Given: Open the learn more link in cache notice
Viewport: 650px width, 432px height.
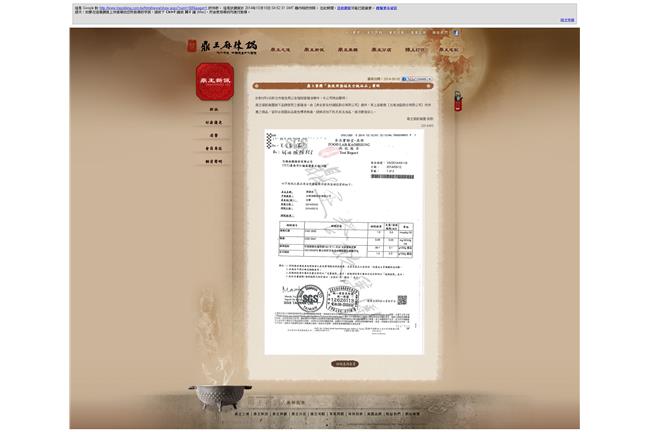Looking at the screenshot, I should pos(386,8).
